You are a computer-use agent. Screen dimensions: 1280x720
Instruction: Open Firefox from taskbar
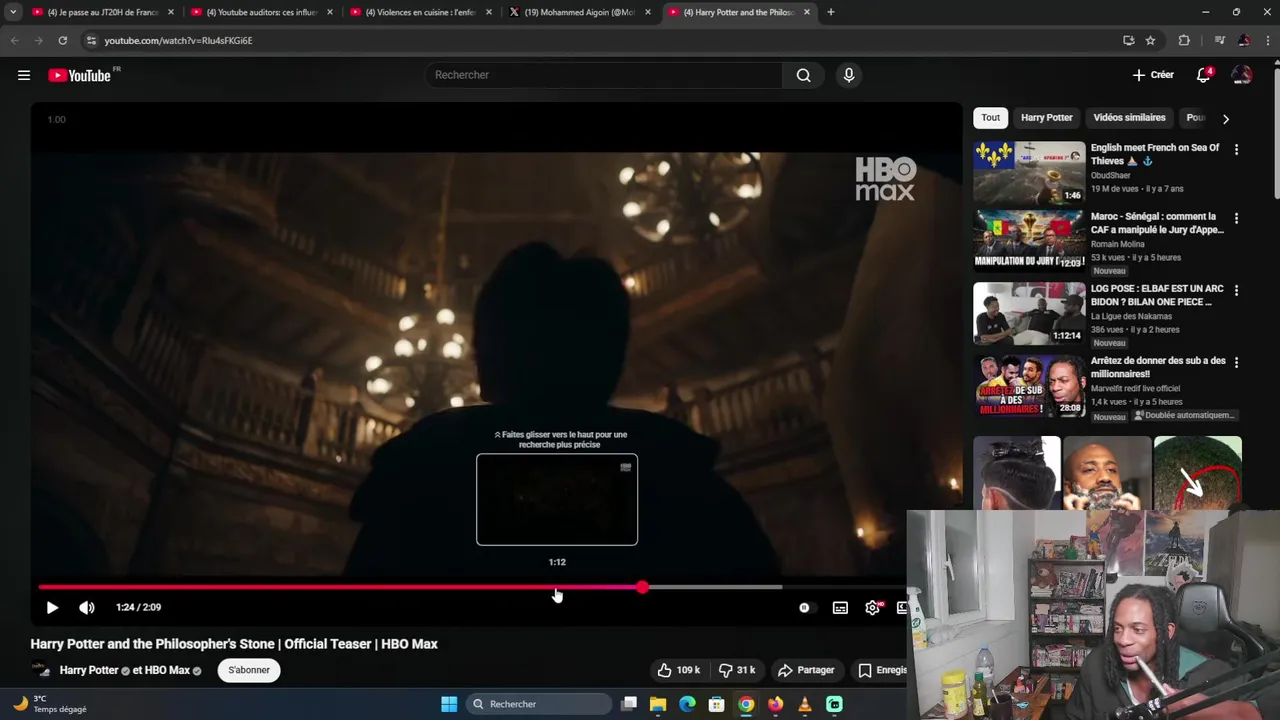pos(775,704)
